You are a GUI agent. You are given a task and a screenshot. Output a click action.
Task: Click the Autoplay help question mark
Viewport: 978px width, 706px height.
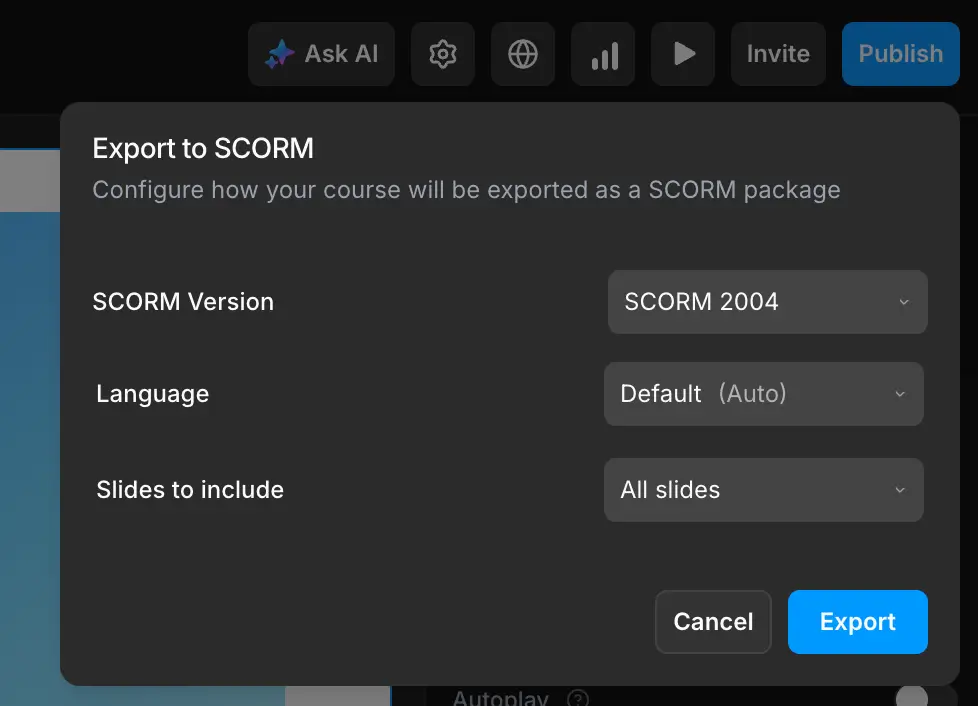pyautogui.click(x=577, y=698)
